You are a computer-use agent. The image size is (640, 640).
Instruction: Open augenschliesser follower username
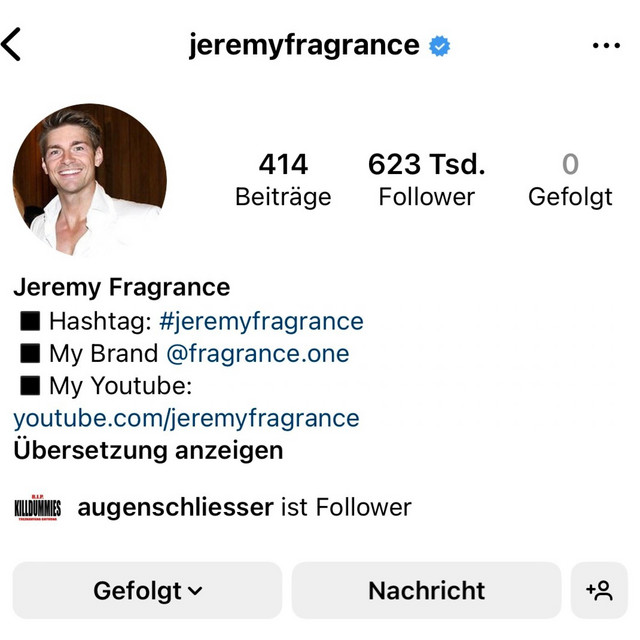176,508
